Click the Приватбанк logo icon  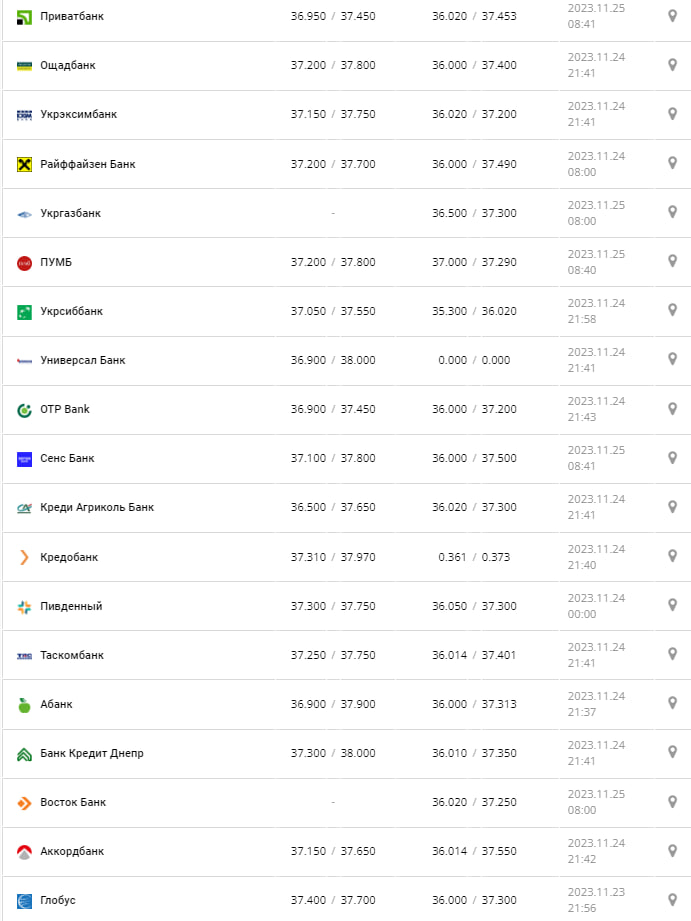click(25, 17)
